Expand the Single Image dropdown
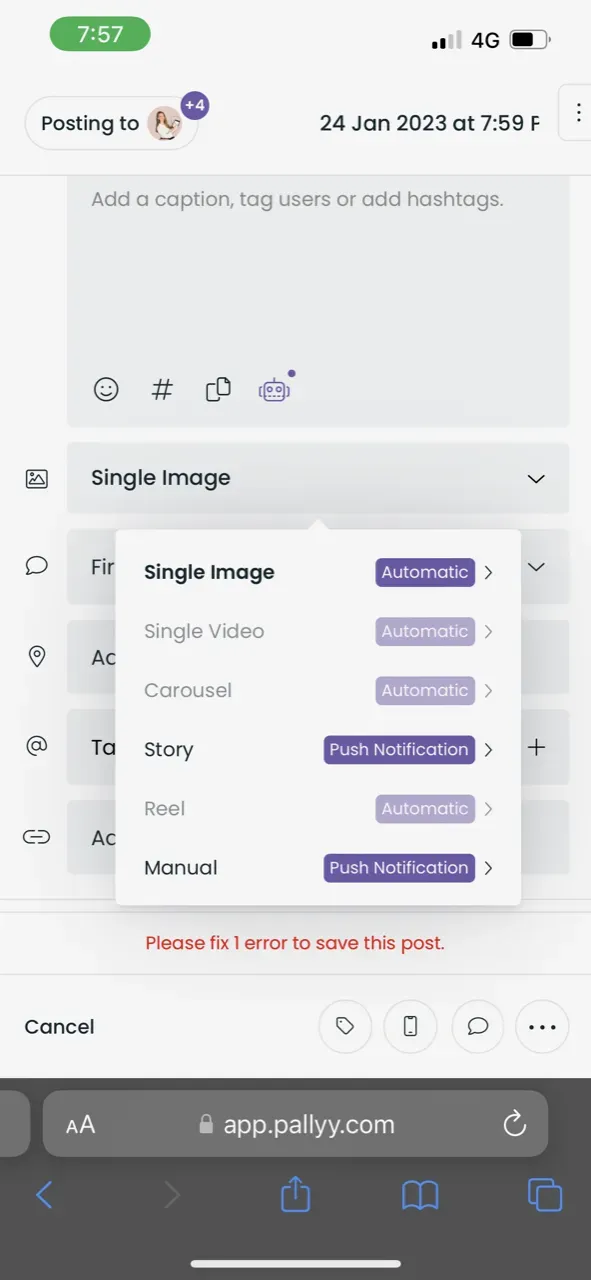The image size is (591, 1280). (x=318, y=478)
